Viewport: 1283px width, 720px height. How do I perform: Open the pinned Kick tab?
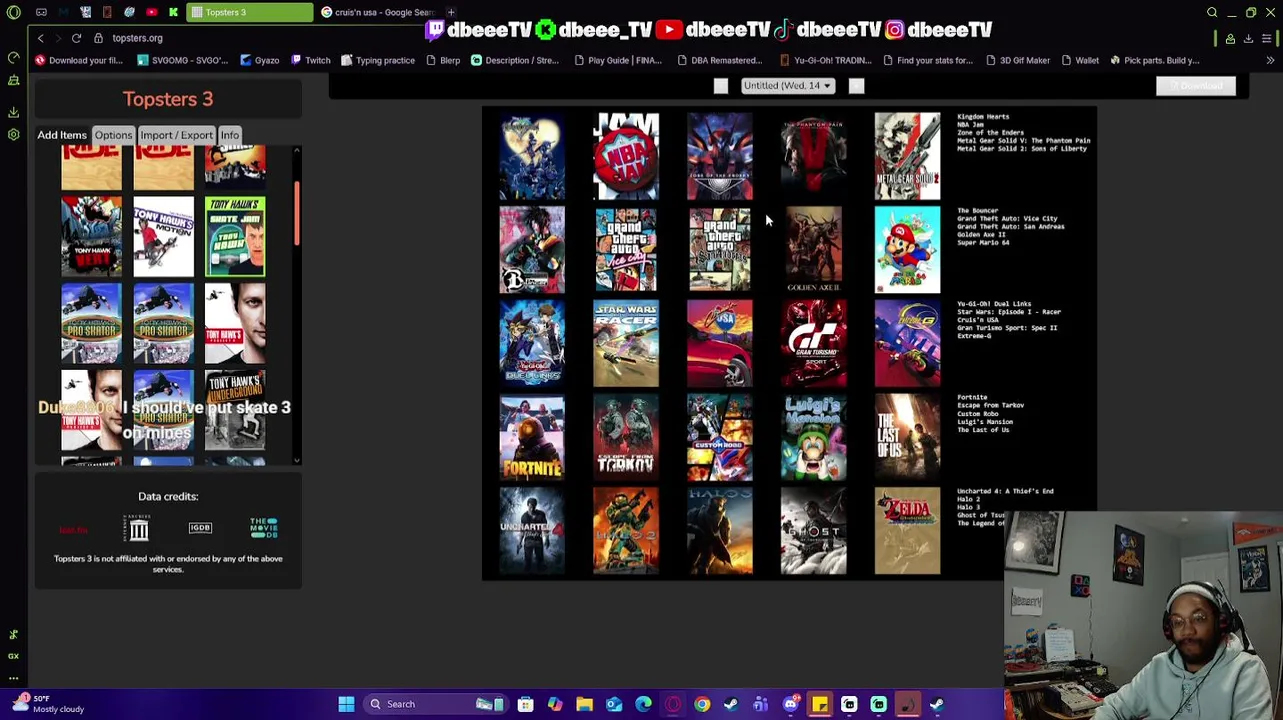(173, 12)
